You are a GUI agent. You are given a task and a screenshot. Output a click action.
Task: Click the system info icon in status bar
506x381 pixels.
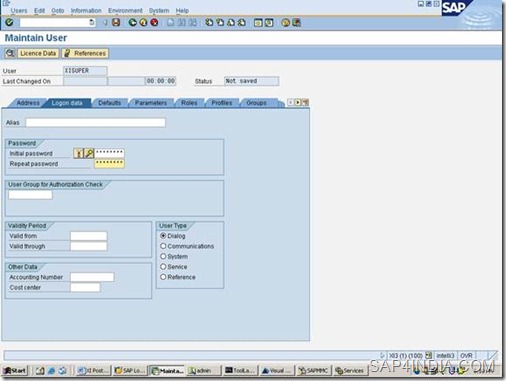429,356
